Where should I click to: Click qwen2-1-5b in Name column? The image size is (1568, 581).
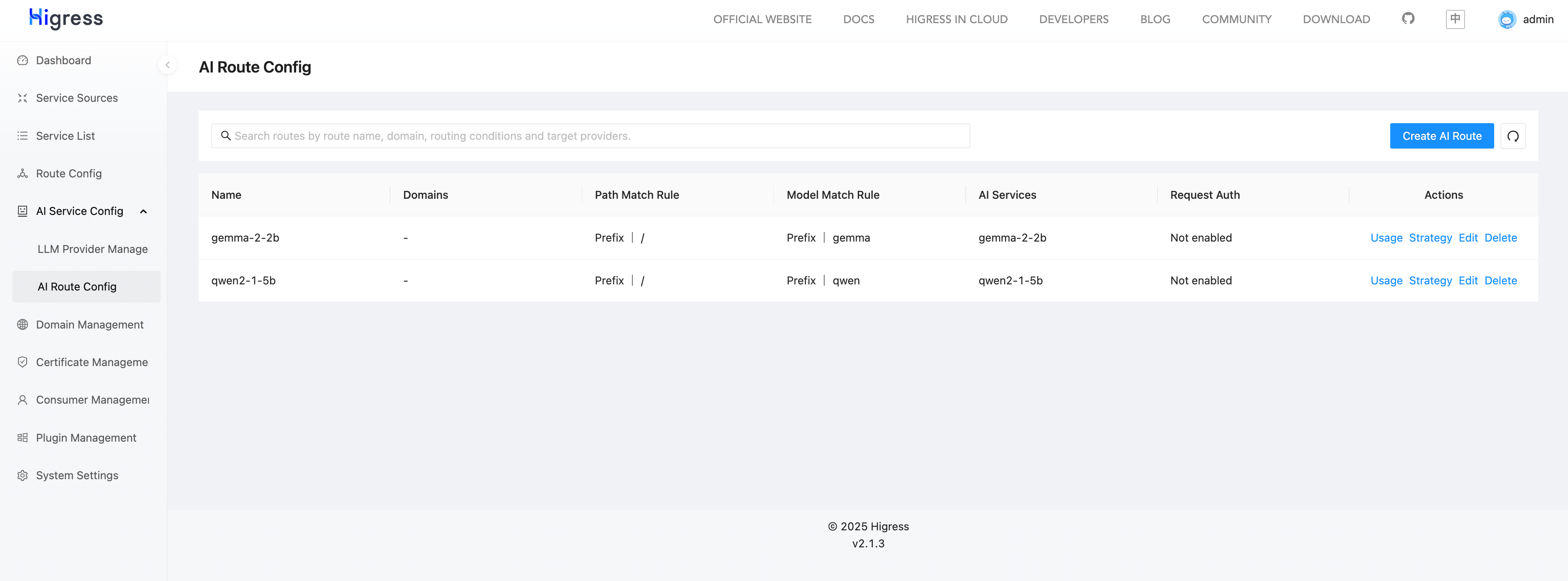(x=243, y=281)
